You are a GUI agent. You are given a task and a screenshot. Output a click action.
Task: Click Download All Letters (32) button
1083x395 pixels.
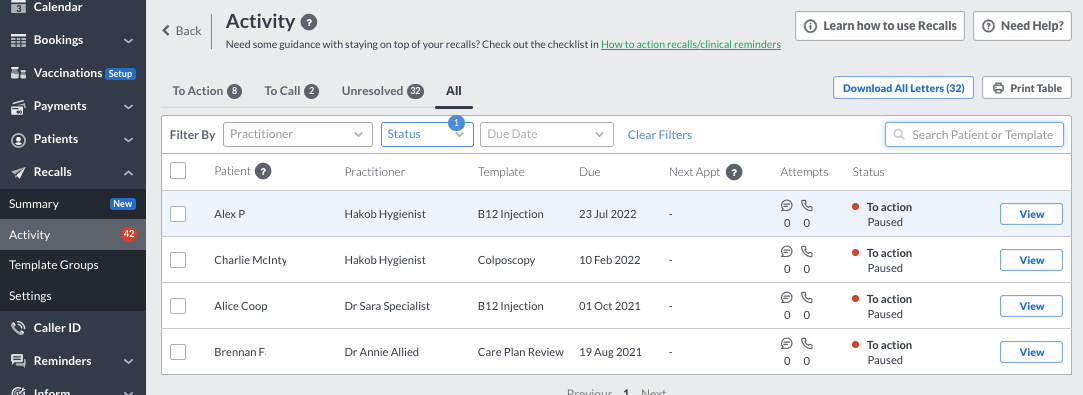coord(903,88)
